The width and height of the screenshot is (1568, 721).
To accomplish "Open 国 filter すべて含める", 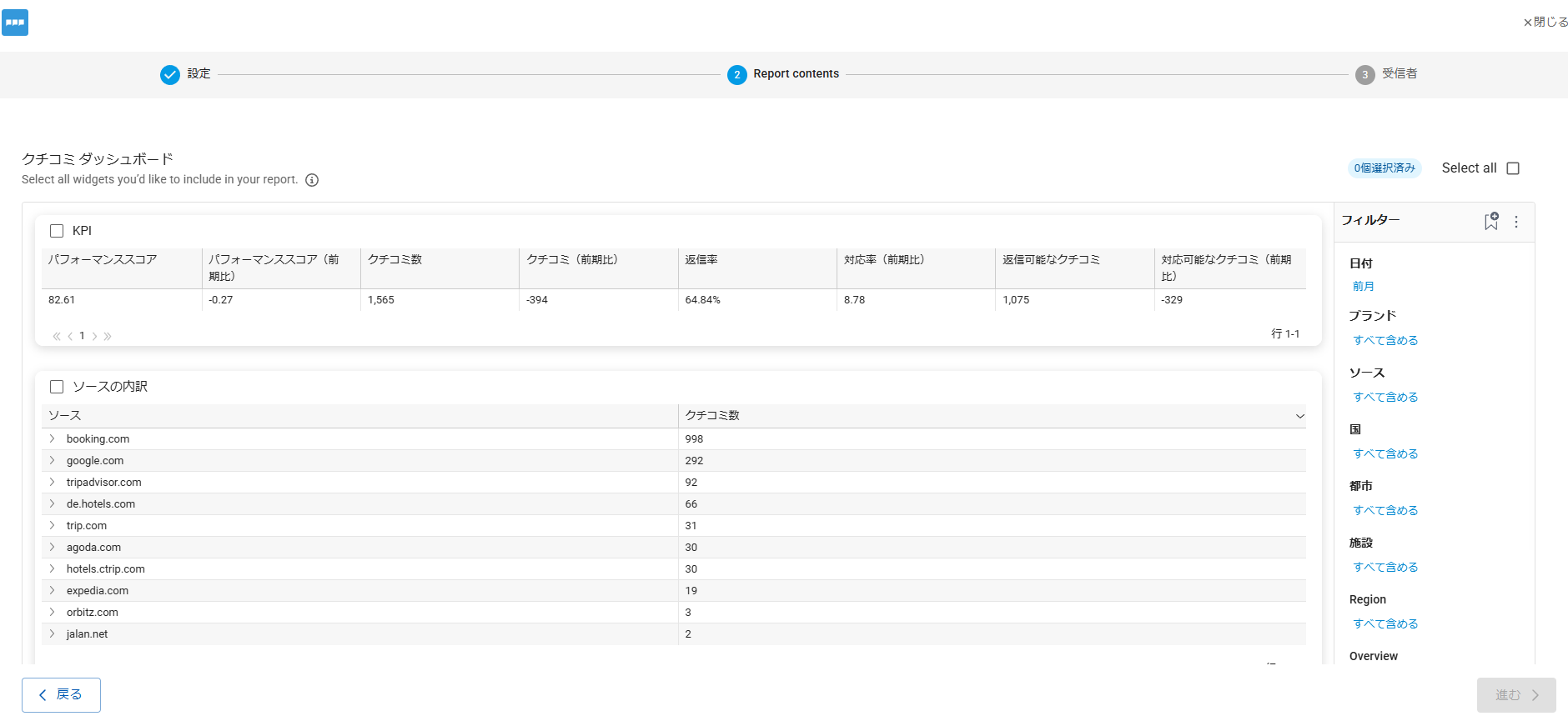I will [x=1385, y=453].
